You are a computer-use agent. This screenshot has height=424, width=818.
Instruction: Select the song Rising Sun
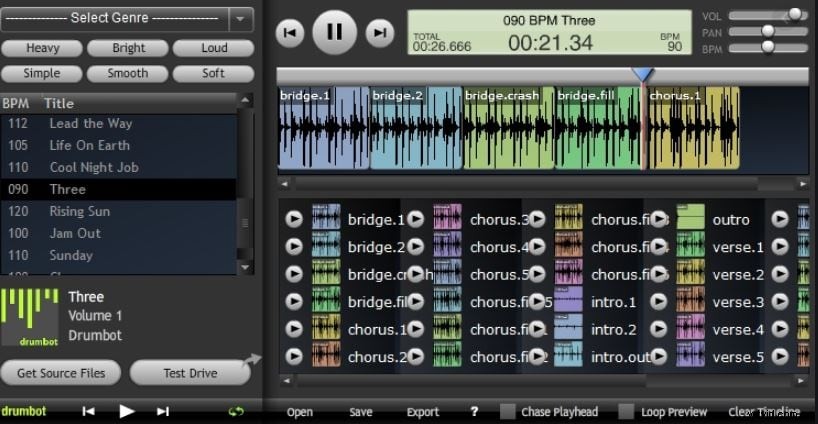pyautogui.click(x=118, y=211)
